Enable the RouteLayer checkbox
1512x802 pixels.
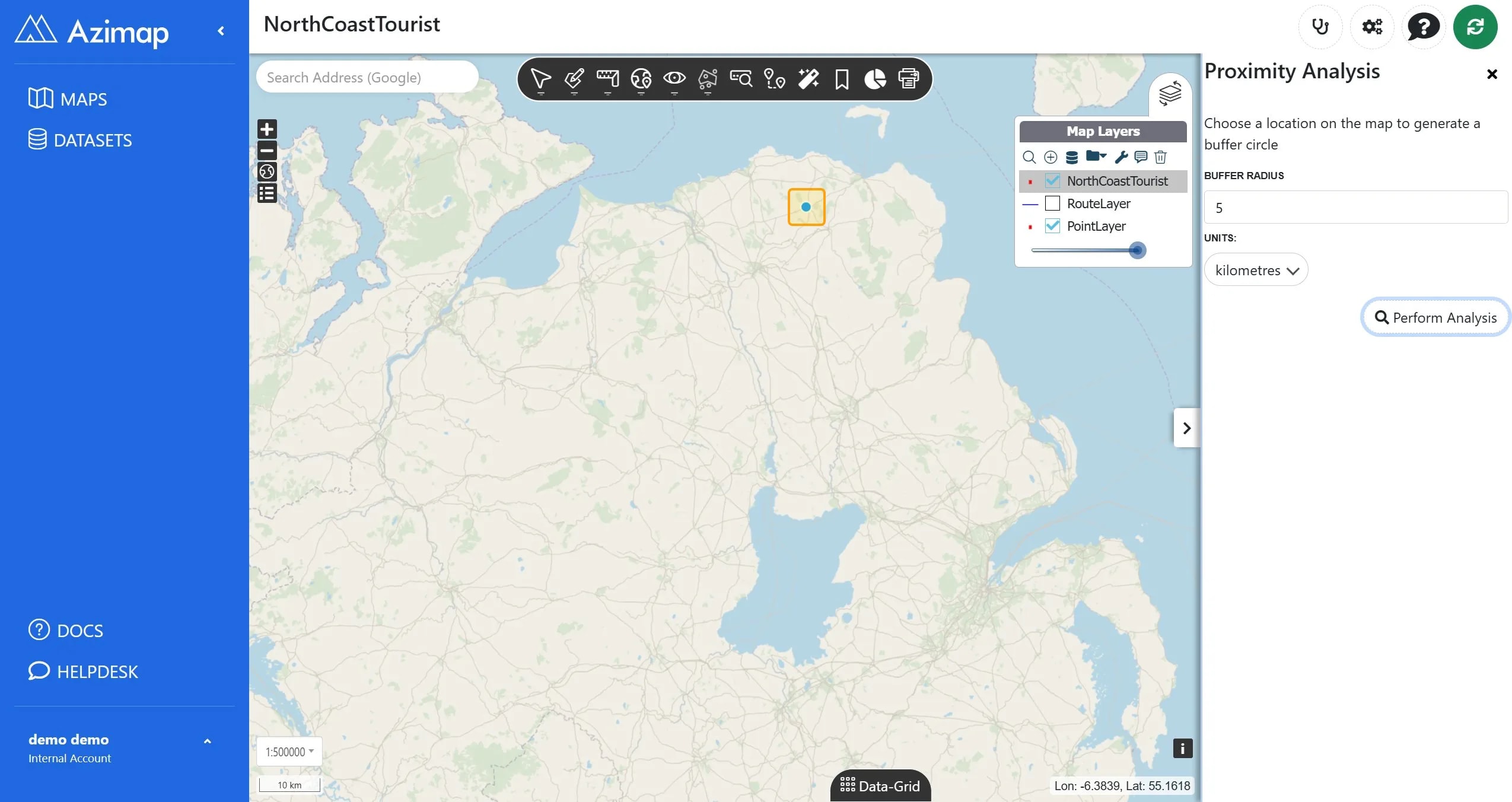tap(1052, 203)
